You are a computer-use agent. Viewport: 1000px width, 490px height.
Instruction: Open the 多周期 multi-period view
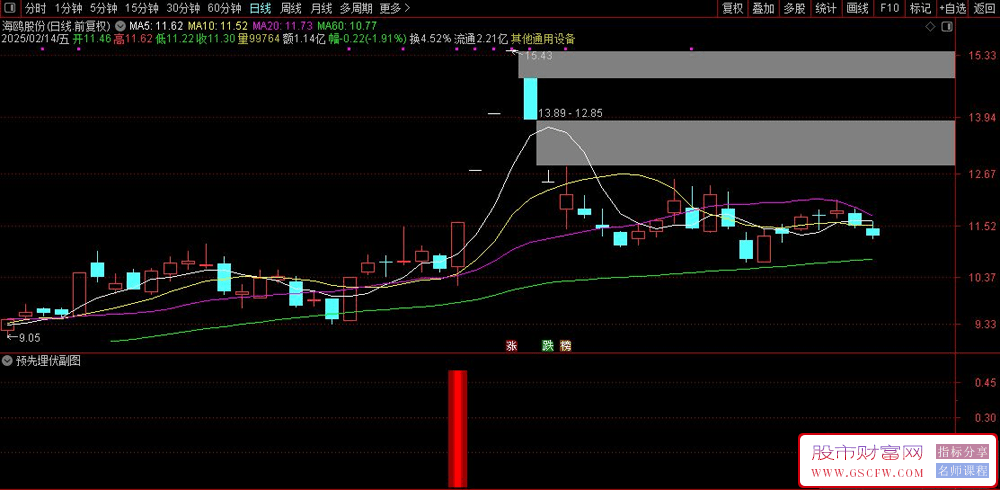[356, 8]
